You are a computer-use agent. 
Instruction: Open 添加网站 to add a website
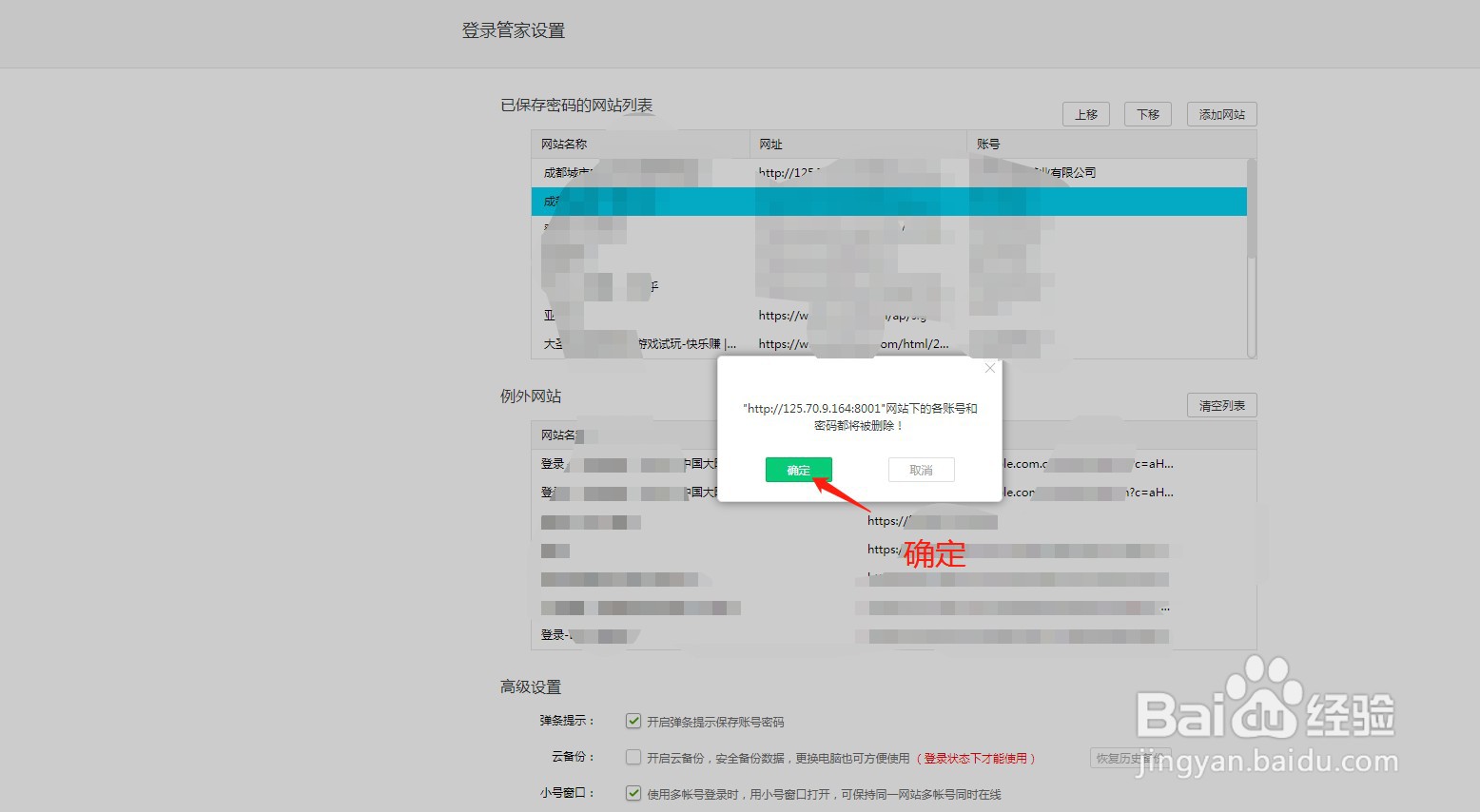tap(1220, 113)
